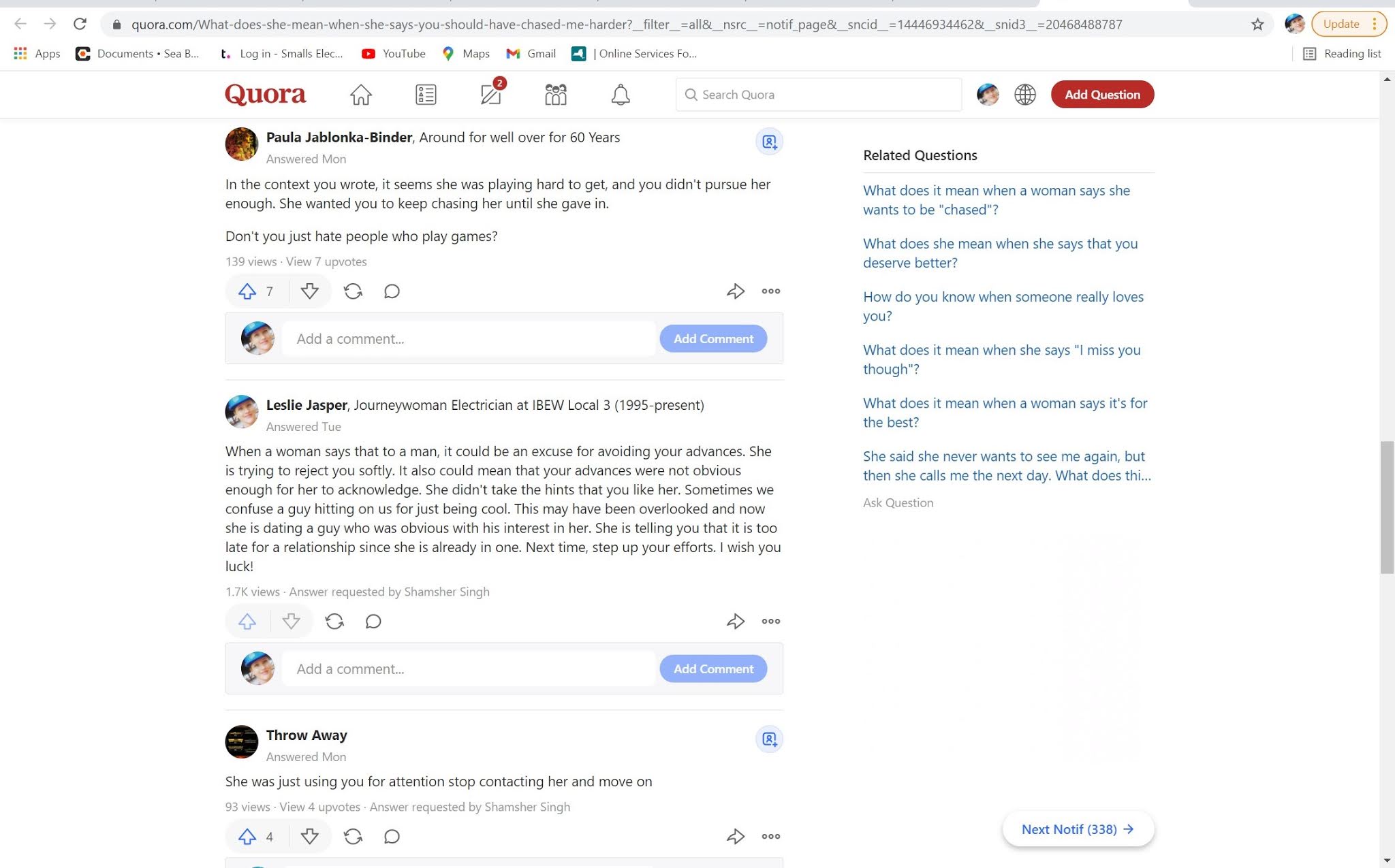Open Answer tab with badge 2

click(490, 95)
